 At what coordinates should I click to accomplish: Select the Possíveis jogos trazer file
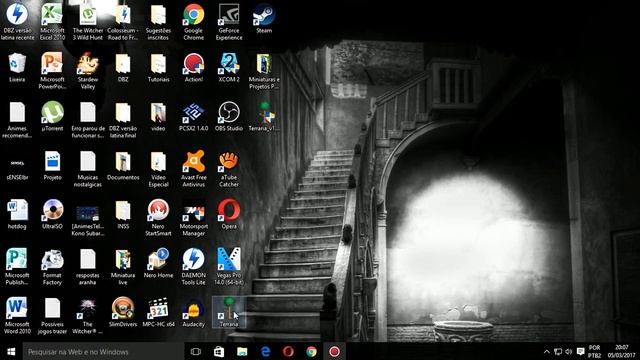click(x=52, y=316)
